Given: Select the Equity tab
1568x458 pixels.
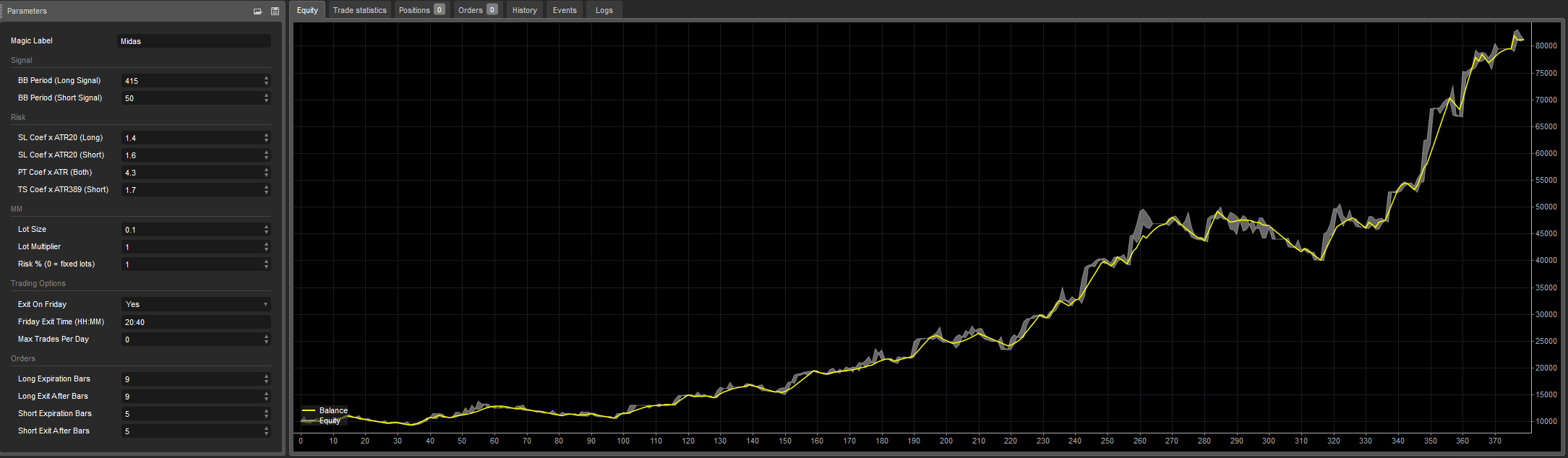Looking at the screenshot, I should click(x=307, y=10).
